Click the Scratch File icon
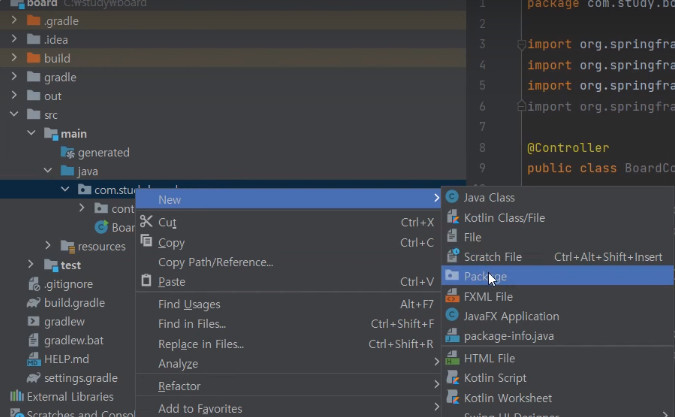This screenshot has height=417, width=675. click(452, 256)
